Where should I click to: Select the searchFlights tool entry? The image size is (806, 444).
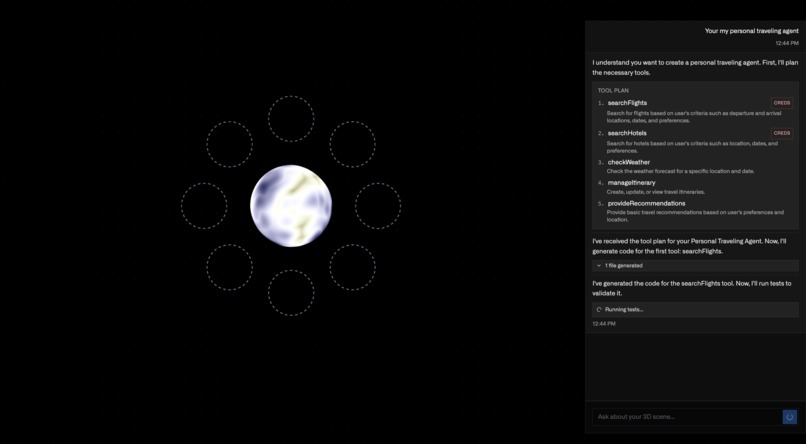627,103
